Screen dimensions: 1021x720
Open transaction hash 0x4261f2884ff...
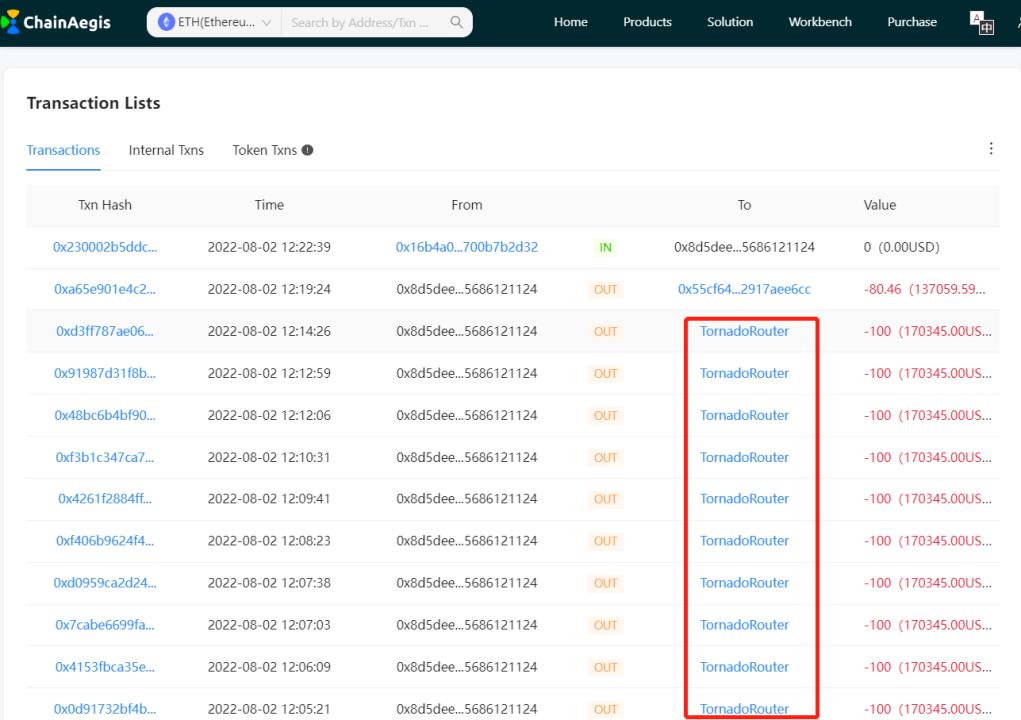coord(105,499)
